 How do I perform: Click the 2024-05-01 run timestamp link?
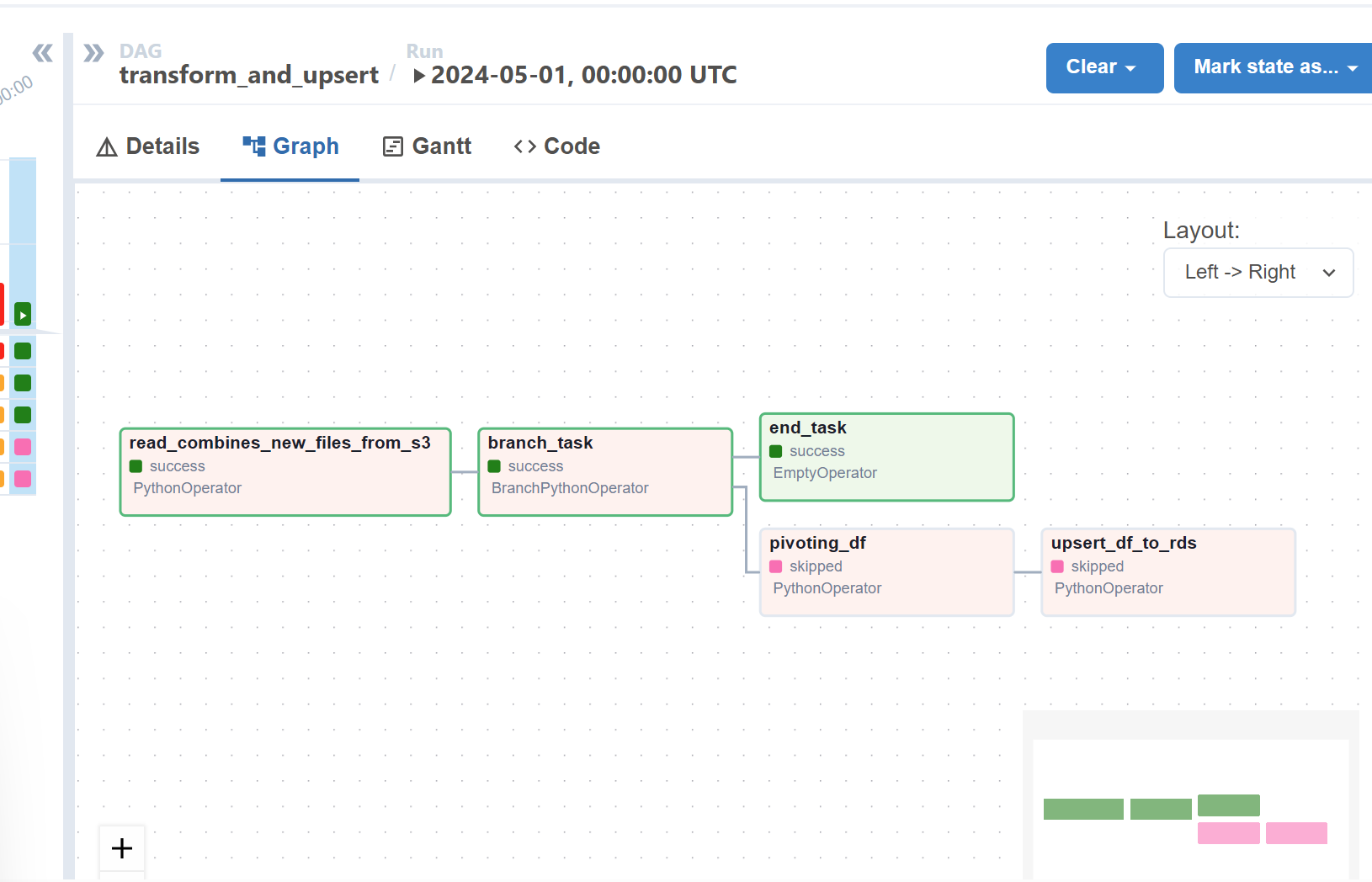click(582, 75)
